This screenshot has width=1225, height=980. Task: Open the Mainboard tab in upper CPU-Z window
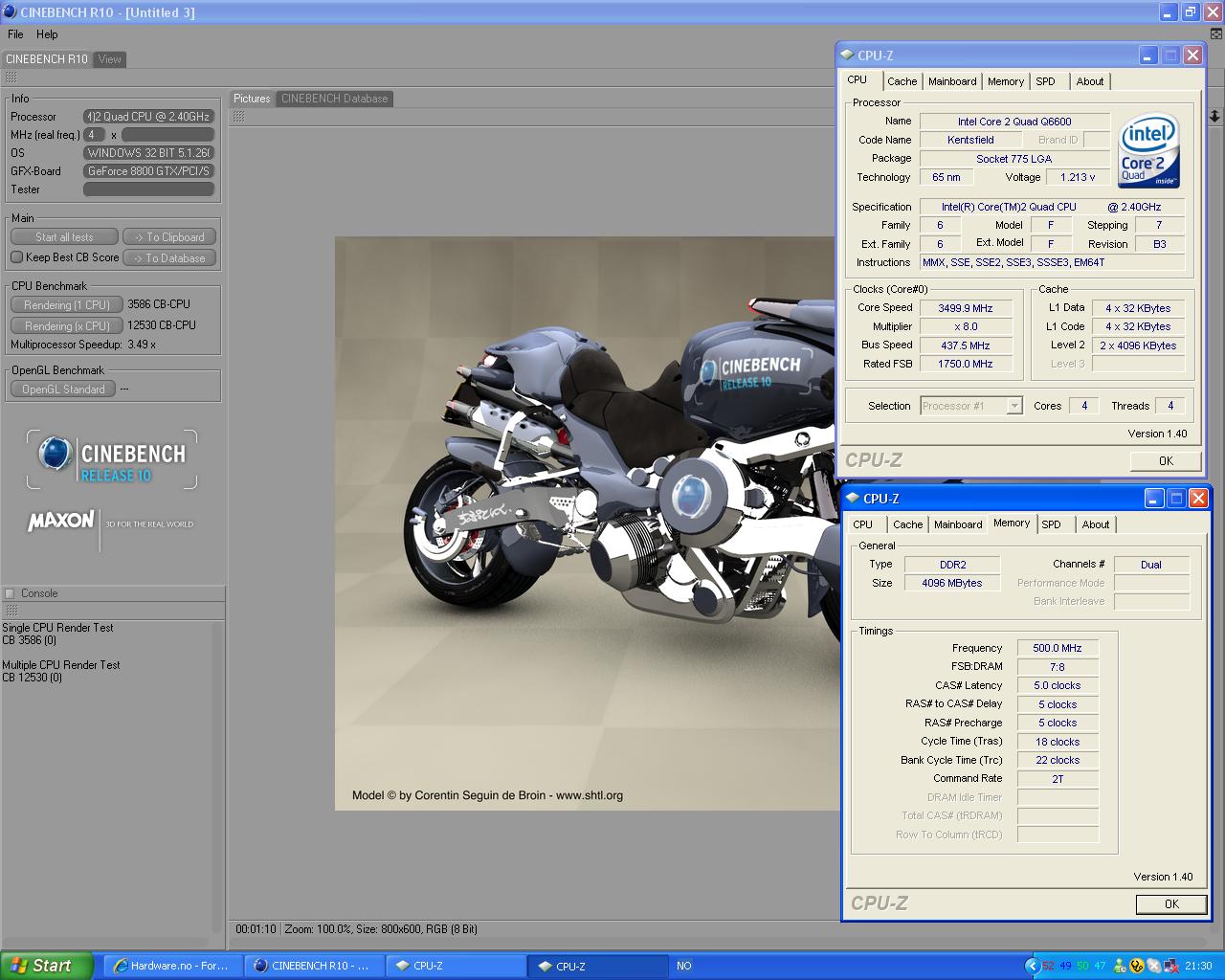952,81
